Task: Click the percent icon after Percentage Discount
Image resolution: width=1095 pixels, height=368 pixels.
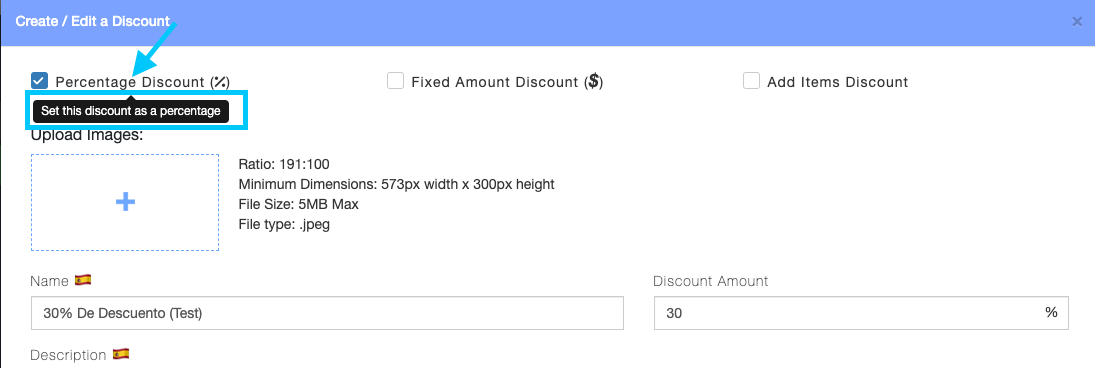Action: click(220, 82)
